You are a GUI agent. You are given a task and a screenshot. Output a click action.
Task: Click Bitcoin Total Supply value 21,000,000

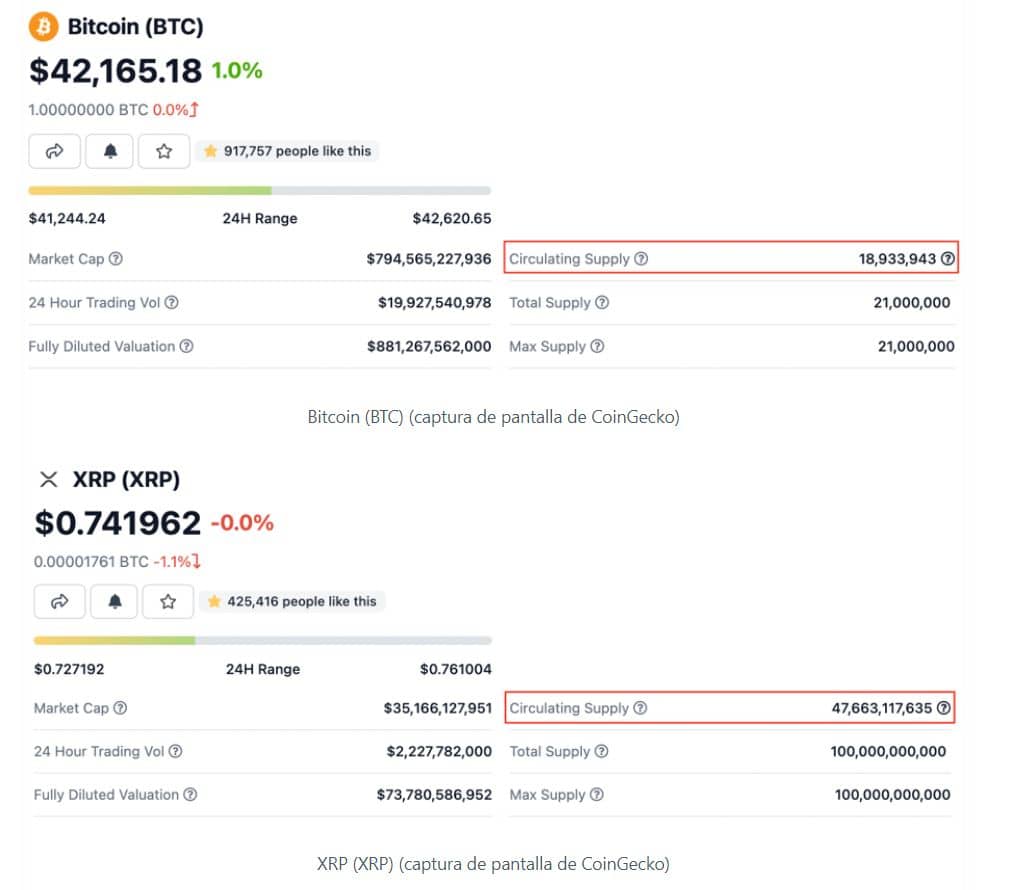pyautogui.click(x=912, y=302)
